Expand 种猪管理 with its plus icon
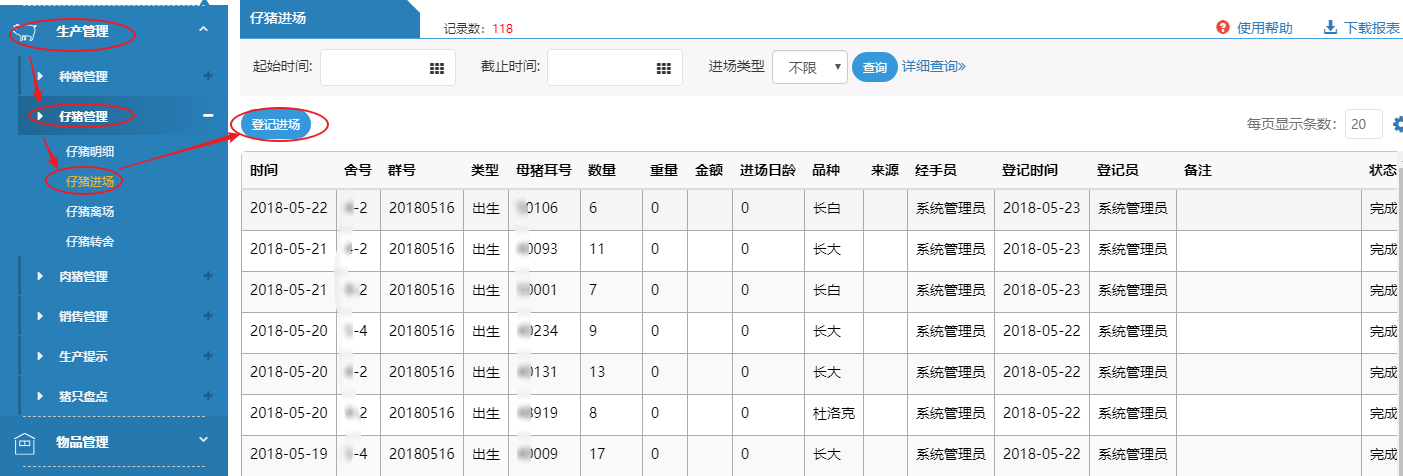The image size is (1403, 476). 208,76
